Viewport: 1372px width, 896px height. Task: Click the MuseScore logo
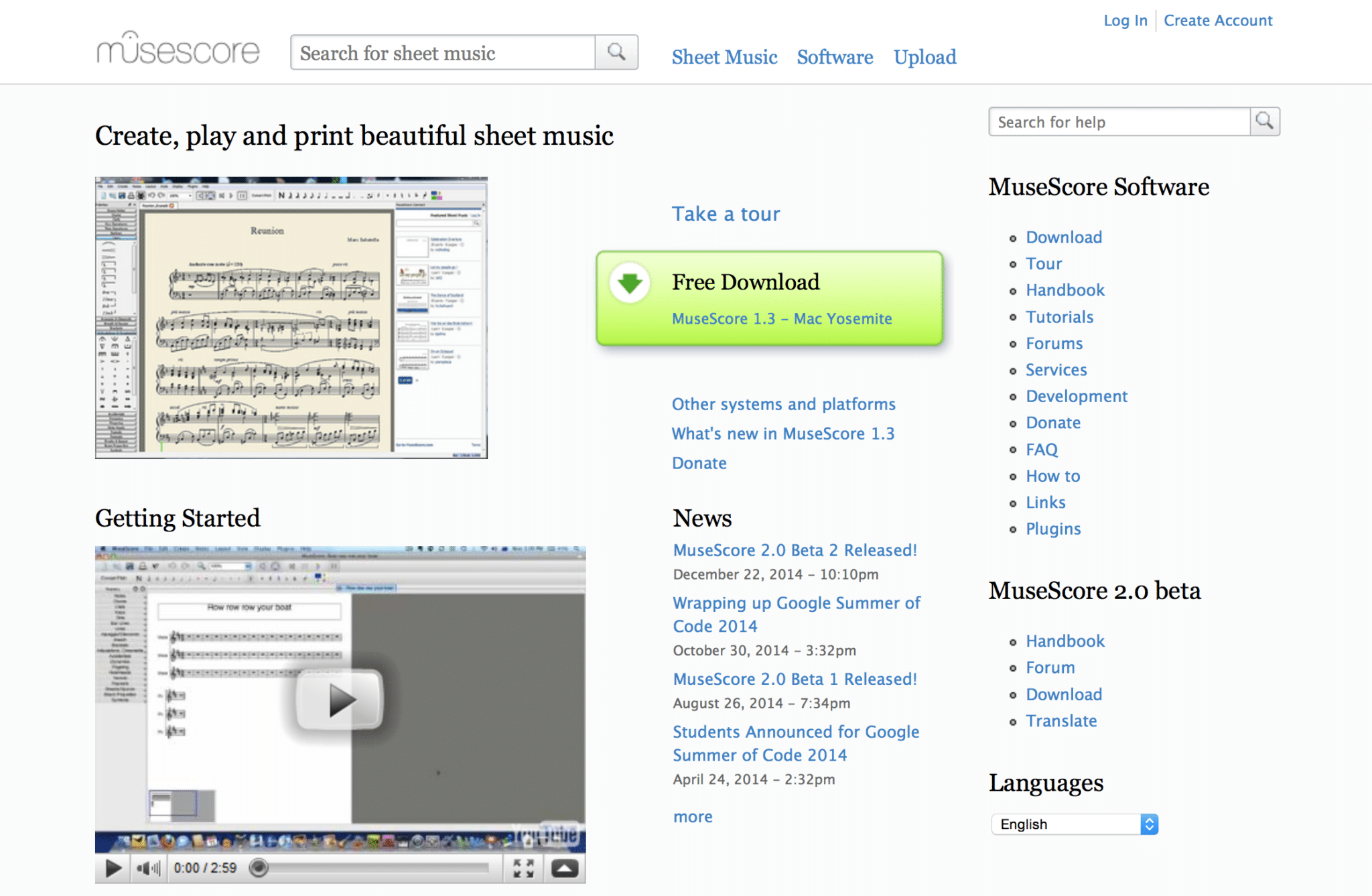pos(178,49)
